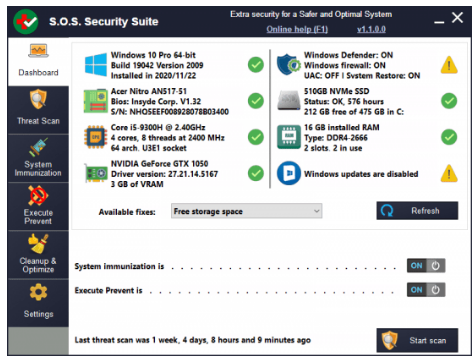Toggle the System immunization ON switch
This screenshot has width=476, height=362.
426,266
